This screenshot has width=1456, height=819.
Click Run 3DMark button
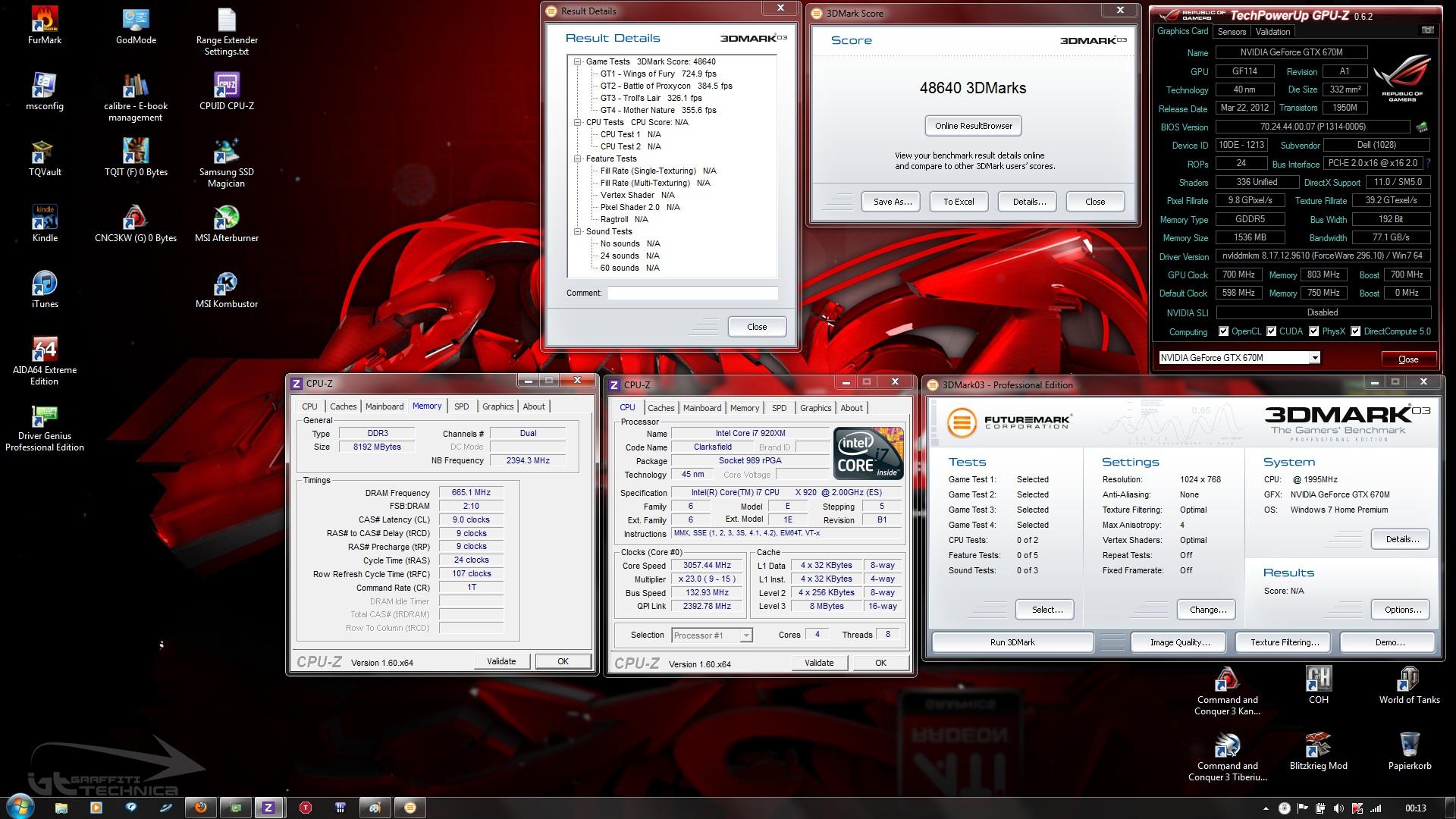point(1012,642)
